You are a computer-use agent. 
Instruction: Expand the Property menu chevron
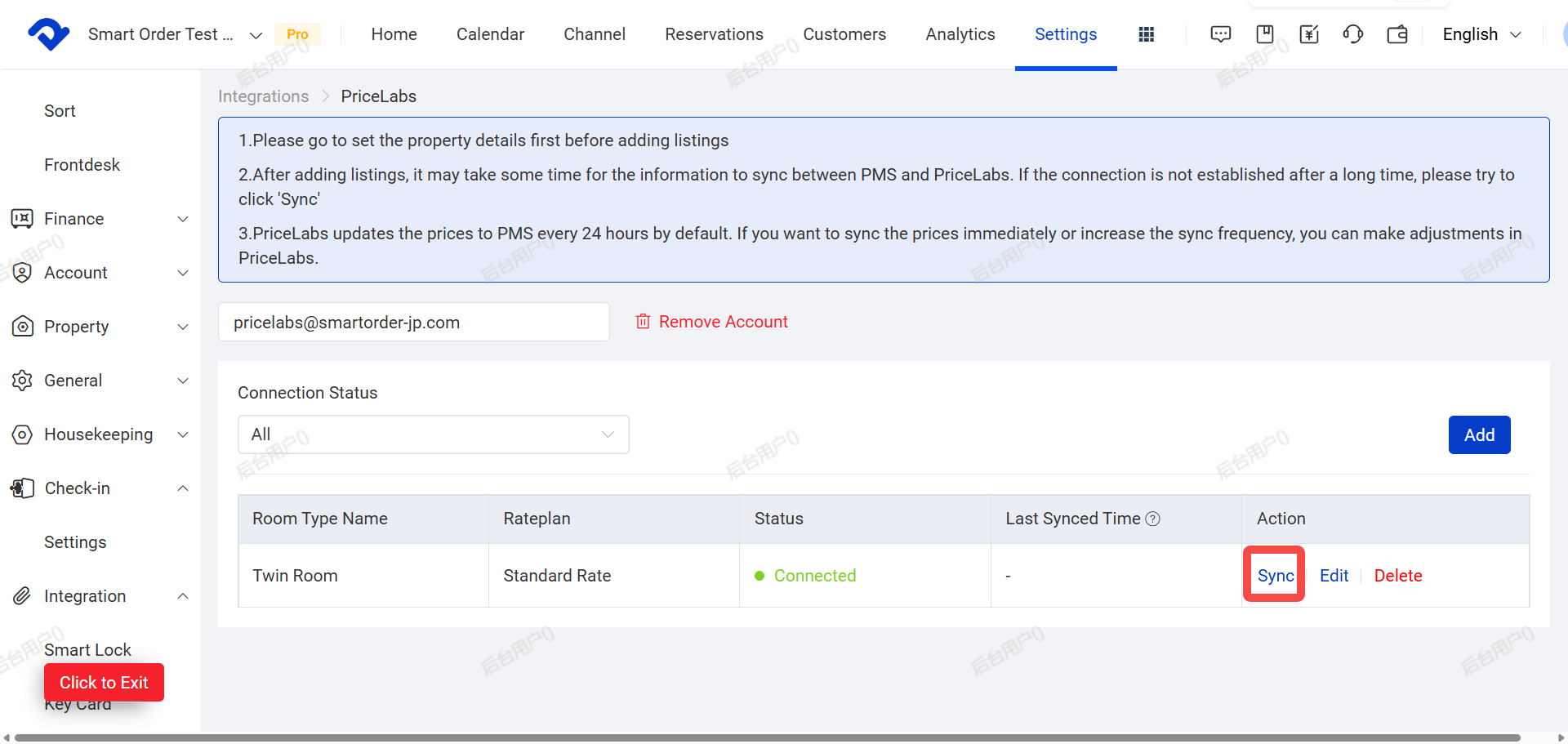pos(183,327)
